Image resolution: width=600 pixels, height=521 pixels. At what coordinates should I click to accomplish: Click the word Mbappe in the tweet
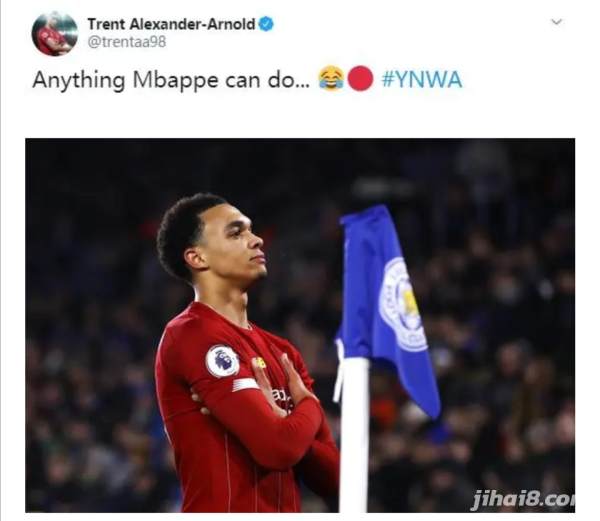click(176, 81)
